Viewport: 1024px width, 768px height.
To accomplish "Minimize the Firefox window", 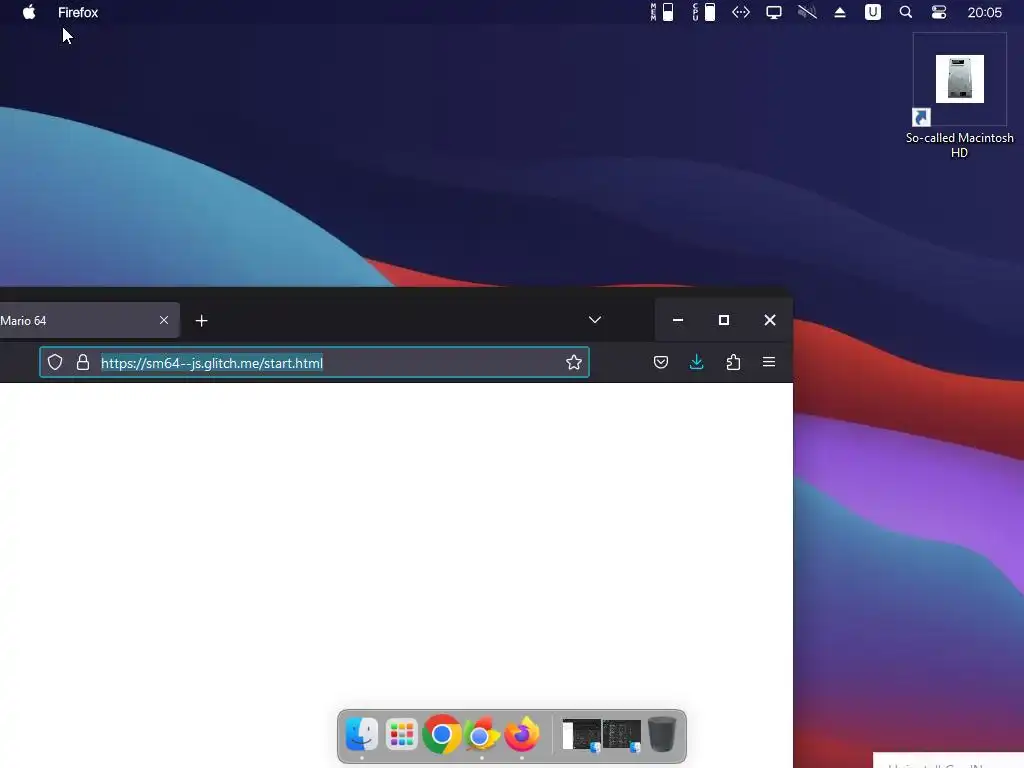I will pyautogui.click(x=678, y=320).
